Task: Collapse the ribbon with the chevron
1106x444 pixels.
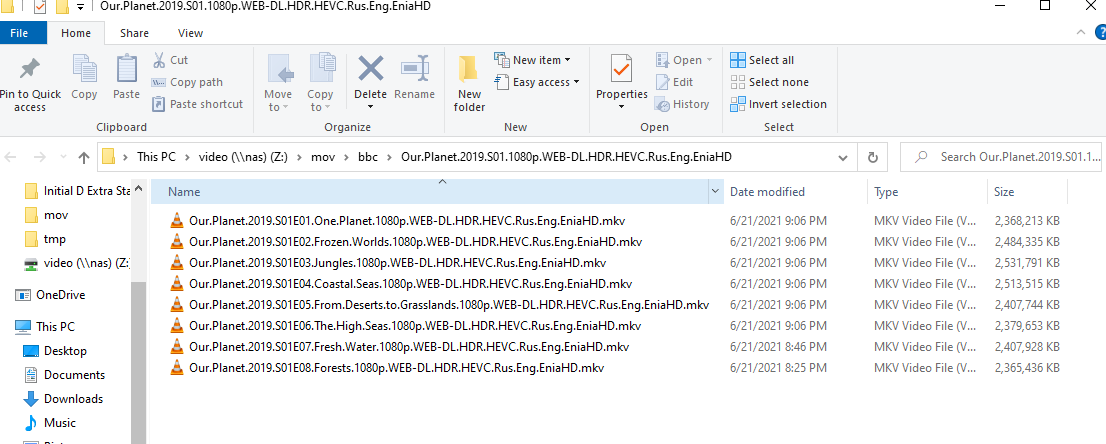Action: (x=1081, y=32)
